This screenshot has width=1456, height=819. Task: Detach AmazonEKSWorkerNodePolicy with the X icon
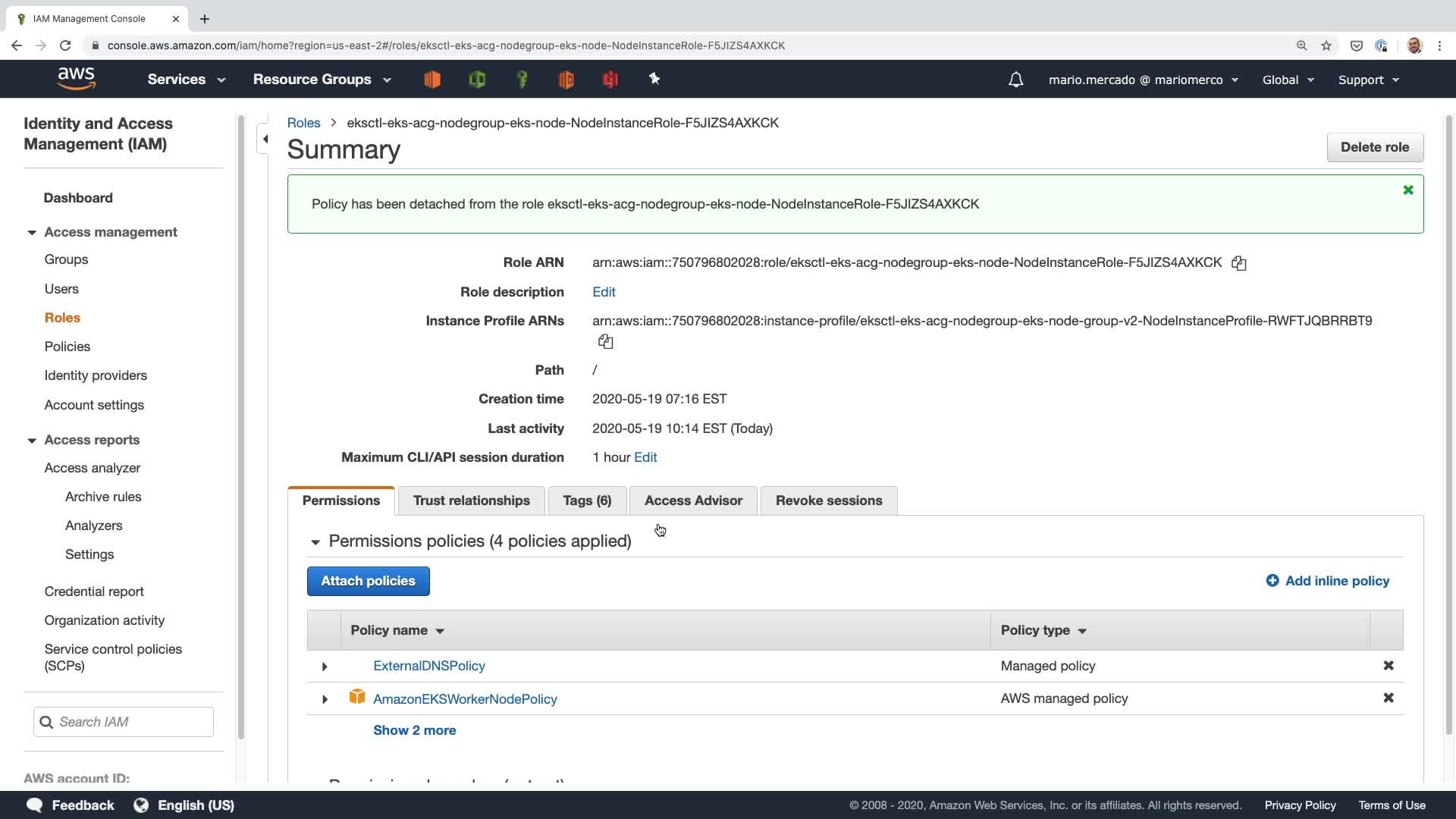[1388, 698]
